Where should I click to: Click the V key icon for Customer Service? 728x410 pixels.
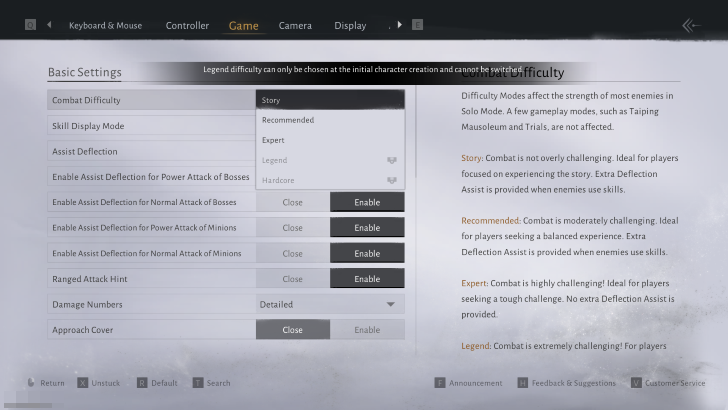point(636,383)
